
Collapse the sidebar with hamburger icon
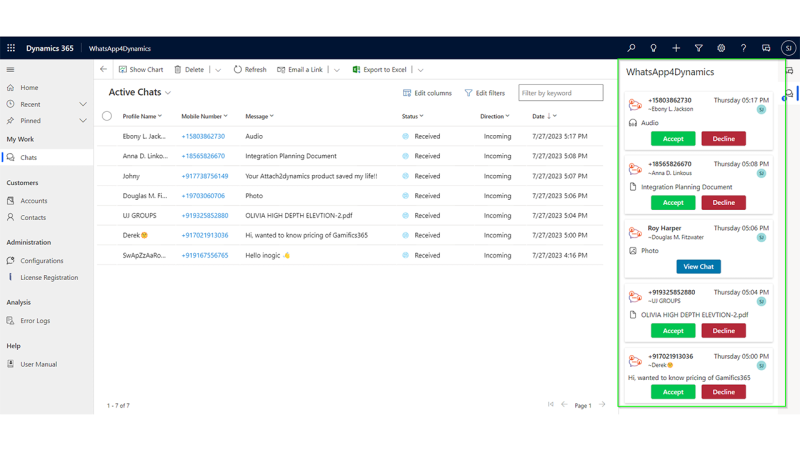[x=11, y=70]
